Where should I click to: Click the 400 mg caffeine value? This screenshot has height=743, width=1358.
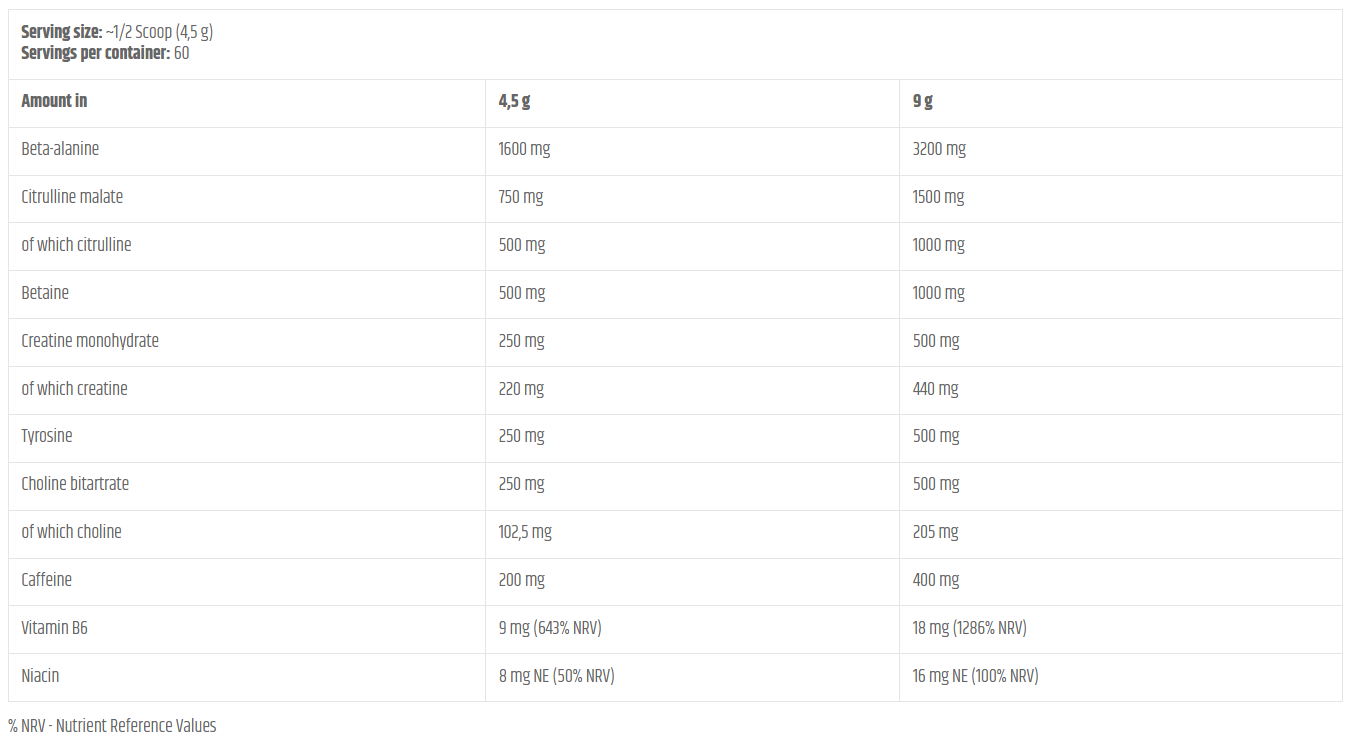[x=935, y=580]
